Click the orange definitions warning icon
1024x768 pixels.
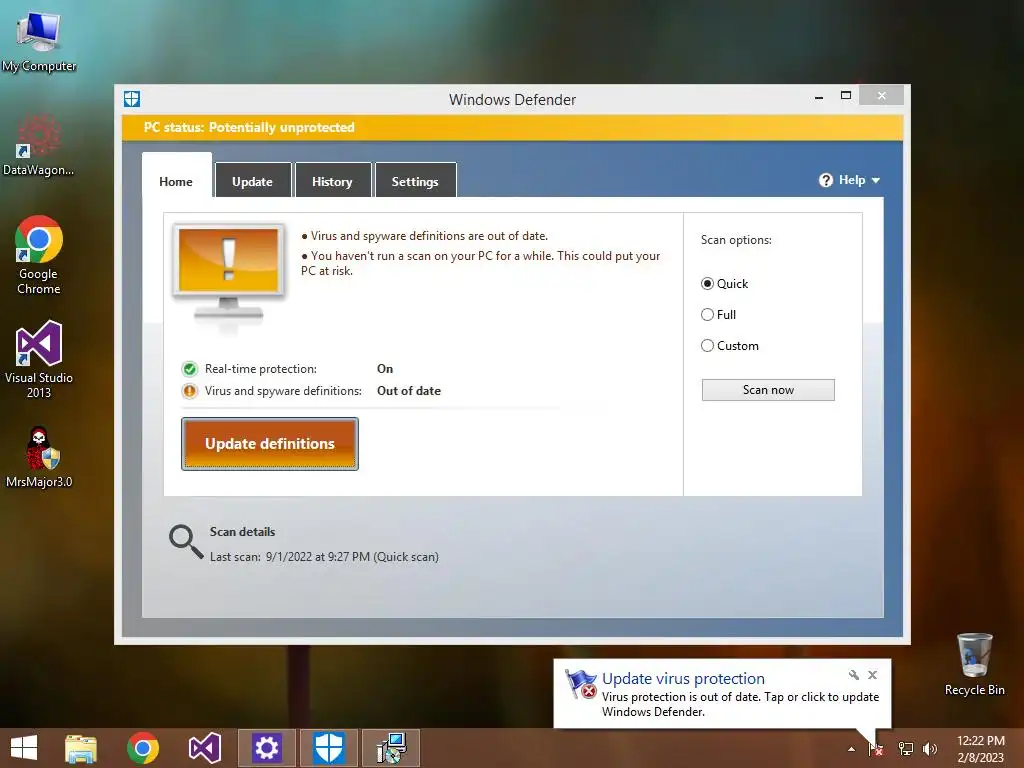tap(189, 391)
